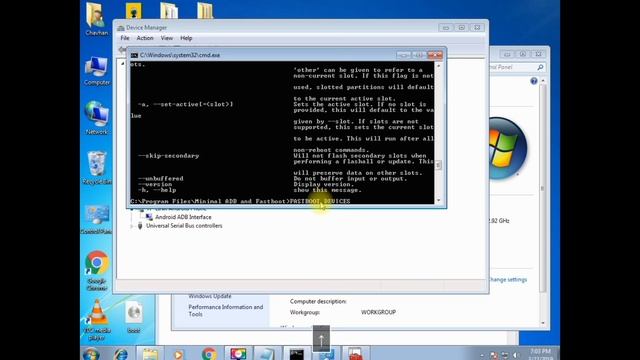The height and width of the screenshot is (360, 640).
Task: Click the volume icon in system tray
Action: 516,355
